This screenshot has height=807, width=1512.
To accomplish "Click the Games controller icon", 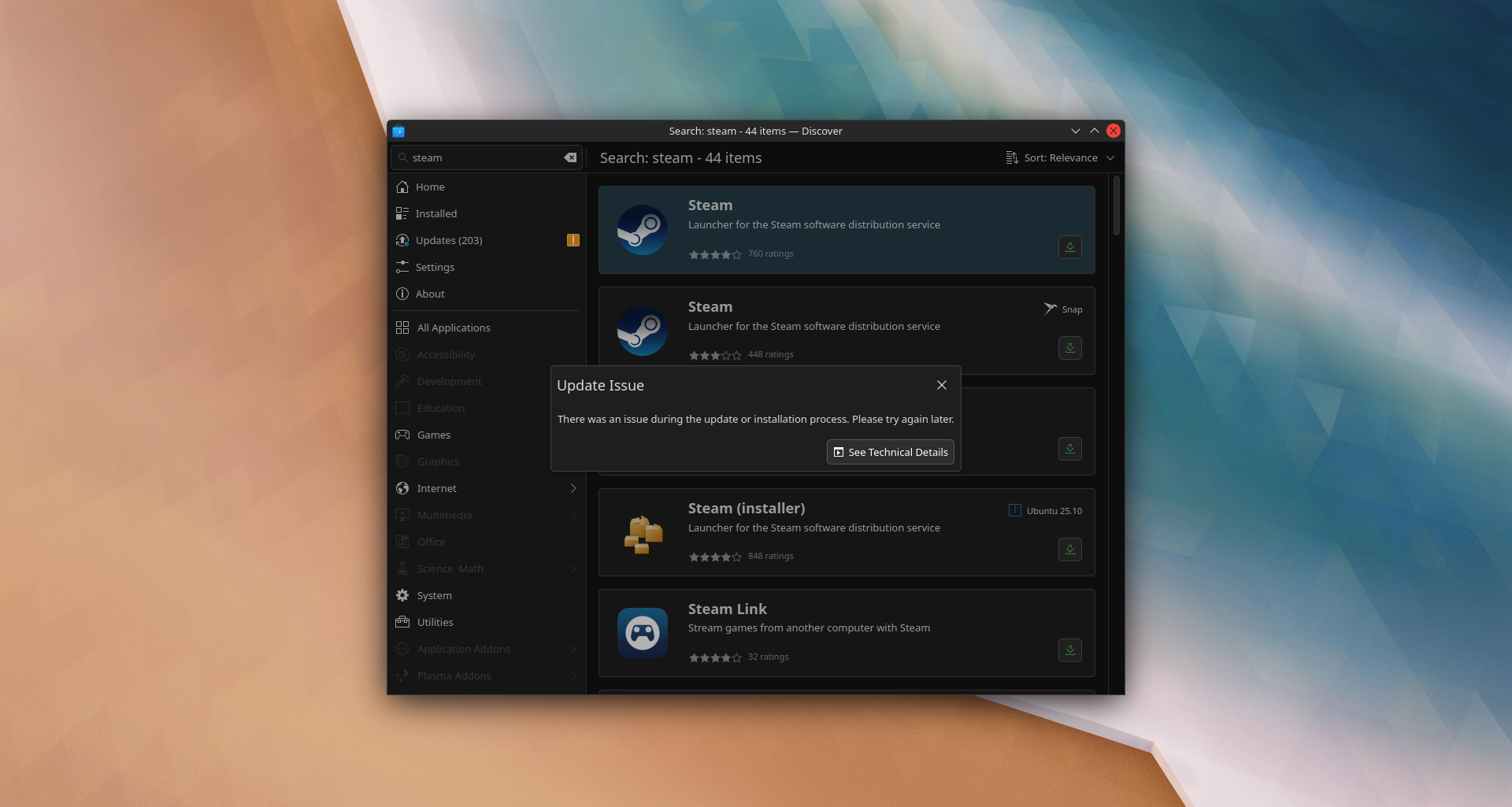I will (402, 435).
